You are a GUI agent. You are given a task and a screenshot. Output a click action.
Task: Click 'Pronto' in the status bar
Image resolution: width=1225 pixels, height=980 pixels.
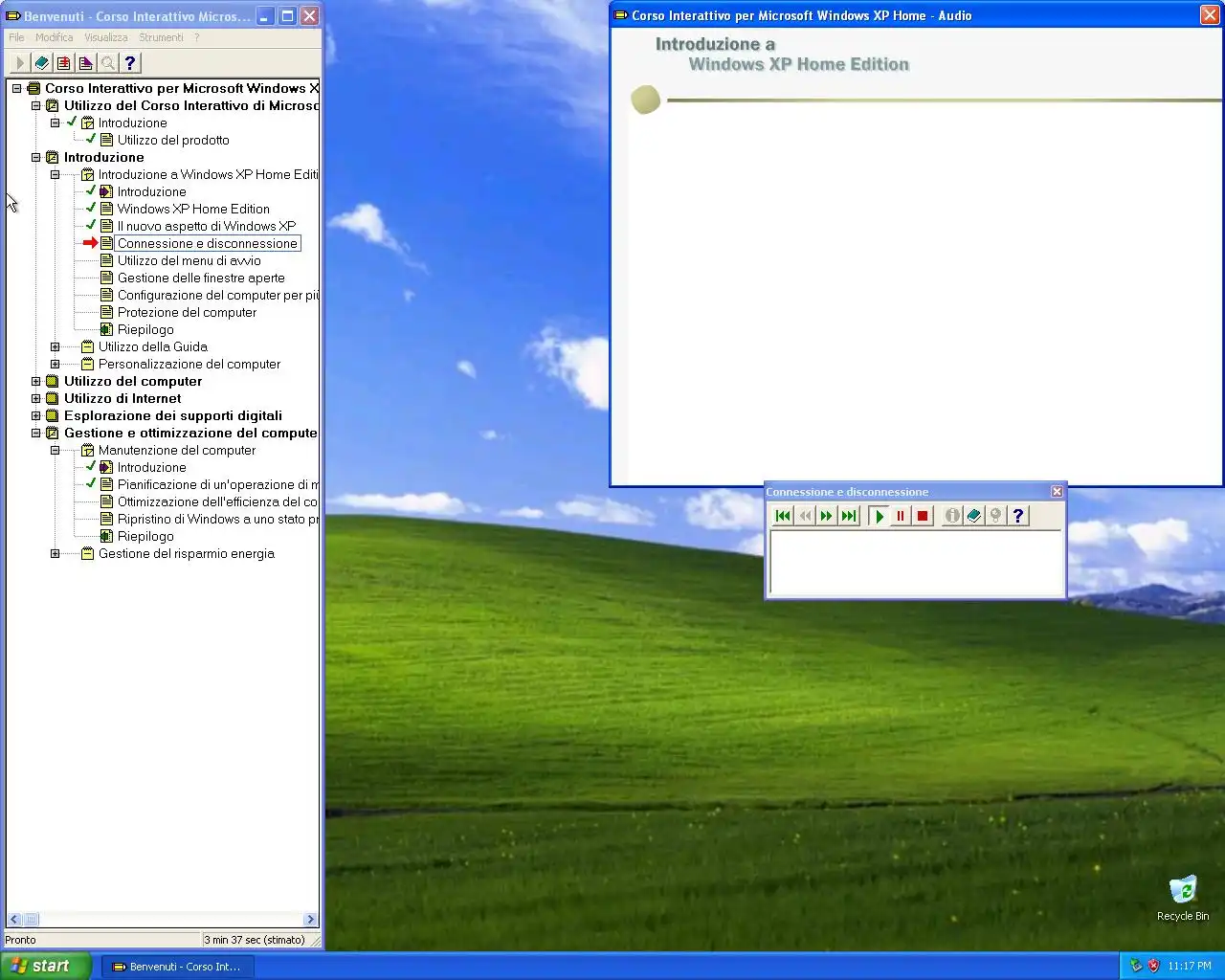tap(20, 940)
